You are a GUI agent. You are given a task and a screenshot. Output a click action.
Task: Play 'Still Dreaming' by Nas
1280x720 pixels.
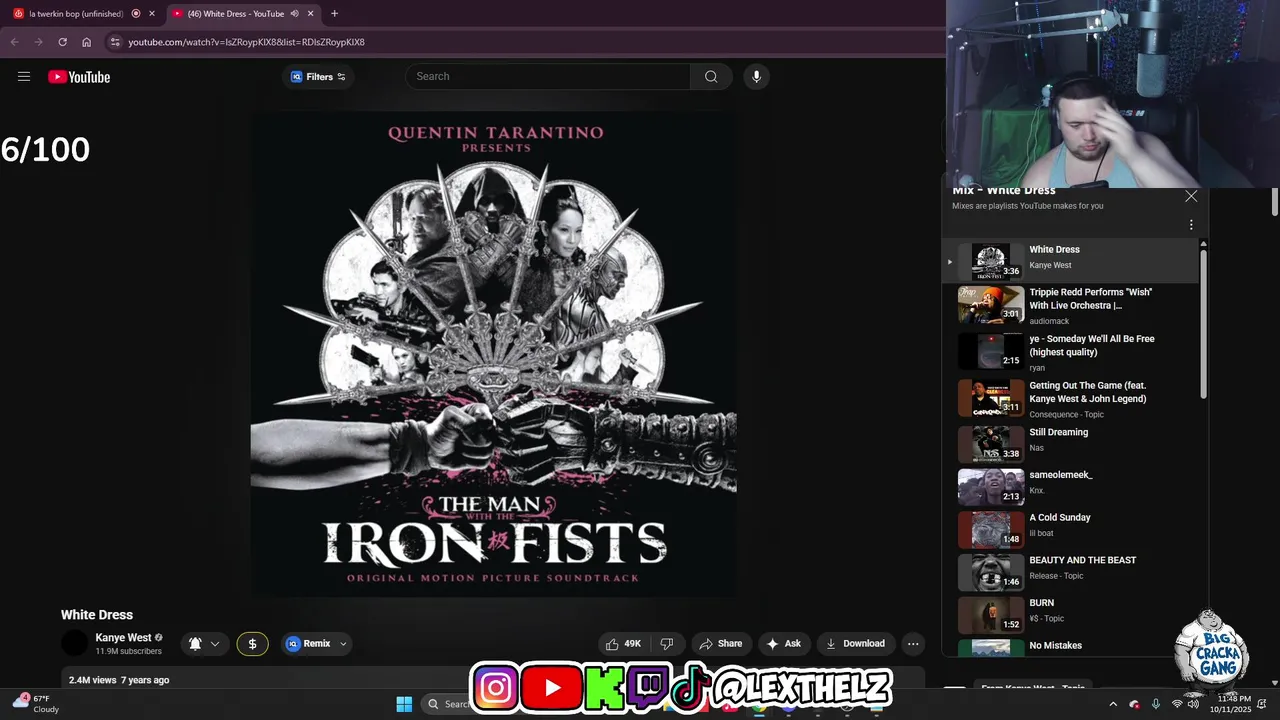[1070, 444]
